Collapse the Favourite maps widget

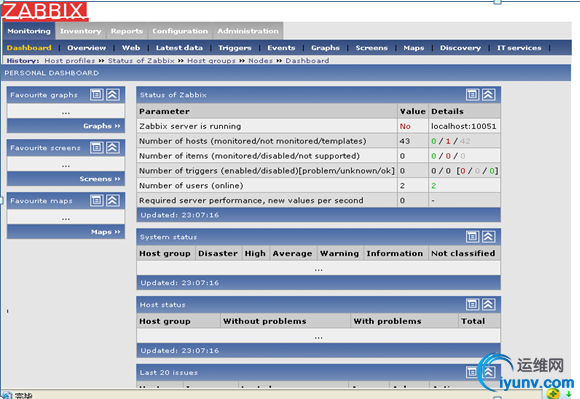click(113, 201)
